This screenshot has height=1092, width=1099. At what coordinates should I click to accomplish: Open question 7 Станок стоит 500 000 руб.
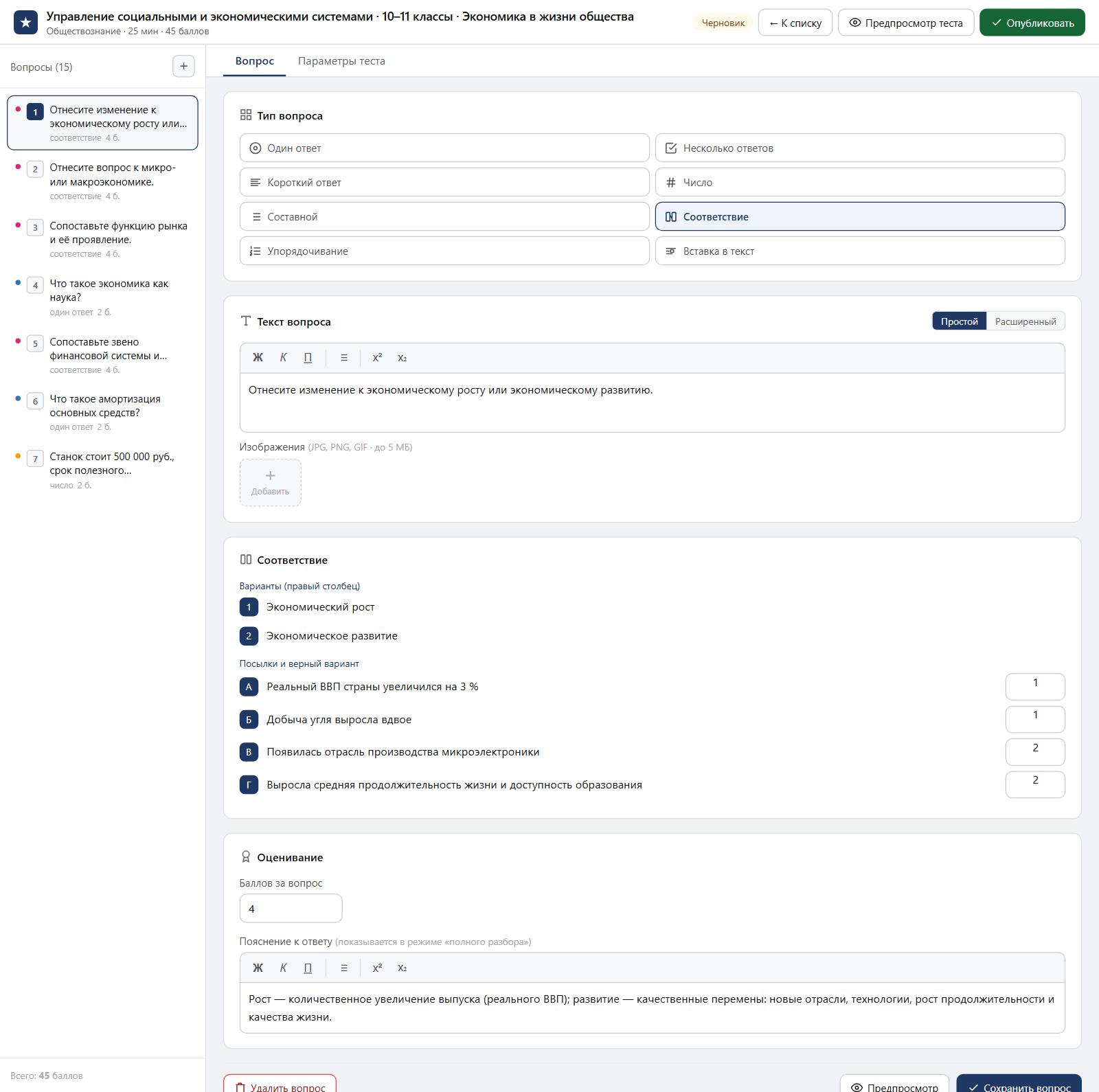[x=102, y=470]
